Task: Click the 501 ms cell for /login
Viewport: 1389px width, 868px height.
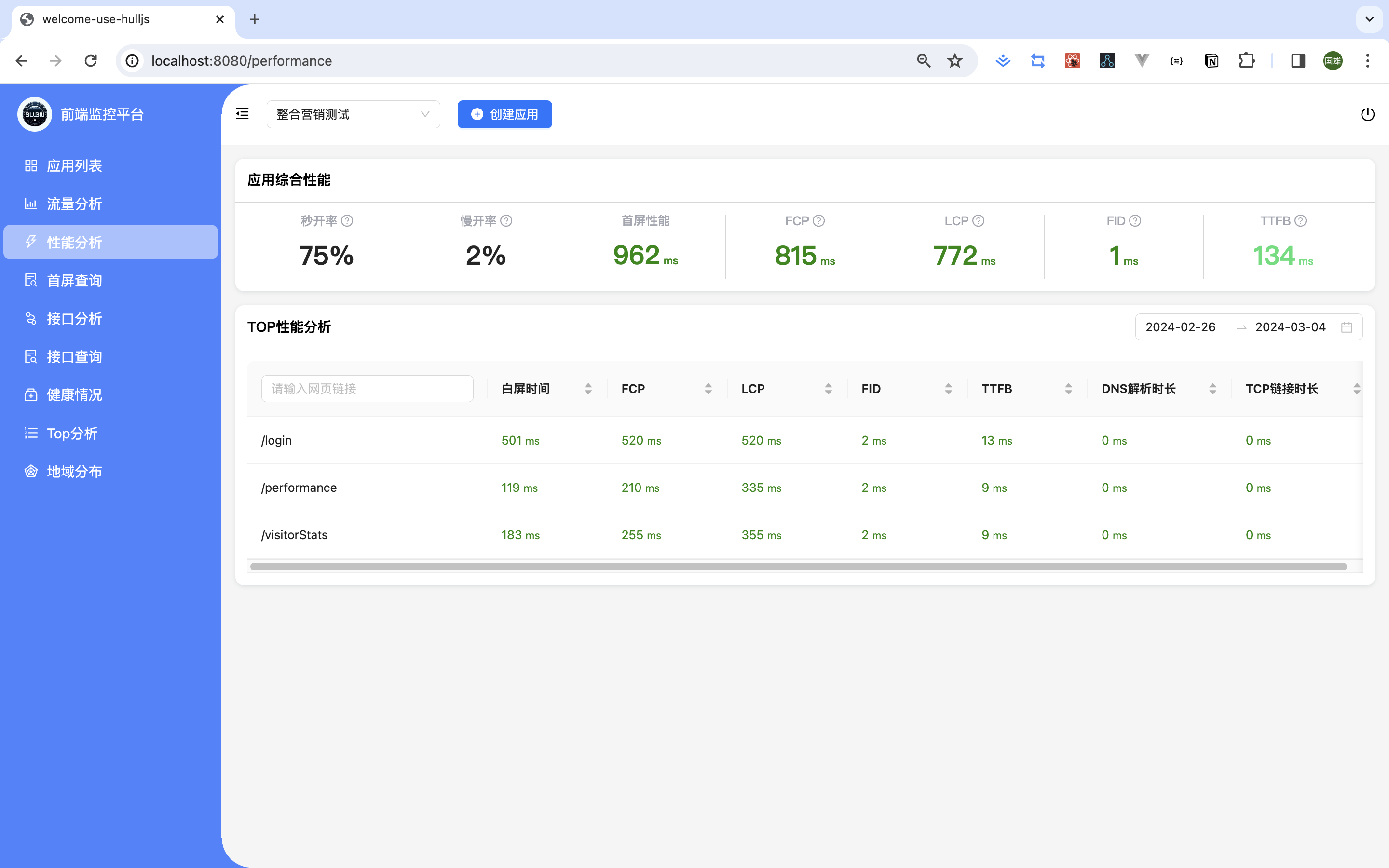Action: (520, 440)
